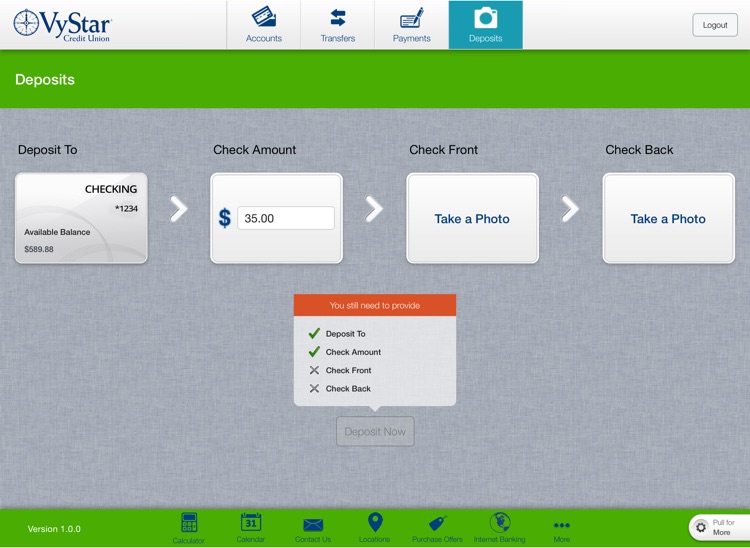The image size is (750, 548).
Task: Click the 'Version 1.0.0' text
Action: click(54, 529)
